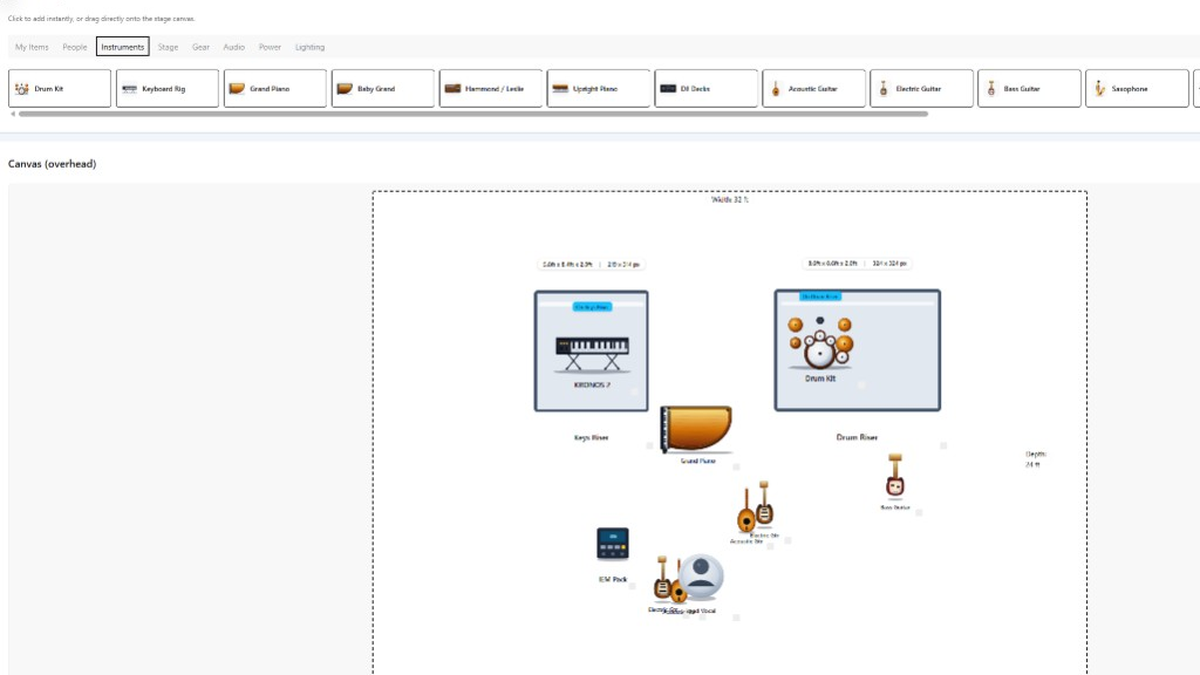This screenshot has height=675, width=1200.
Task: Add an Upright Piano from the palette
Action: point(598,89)
